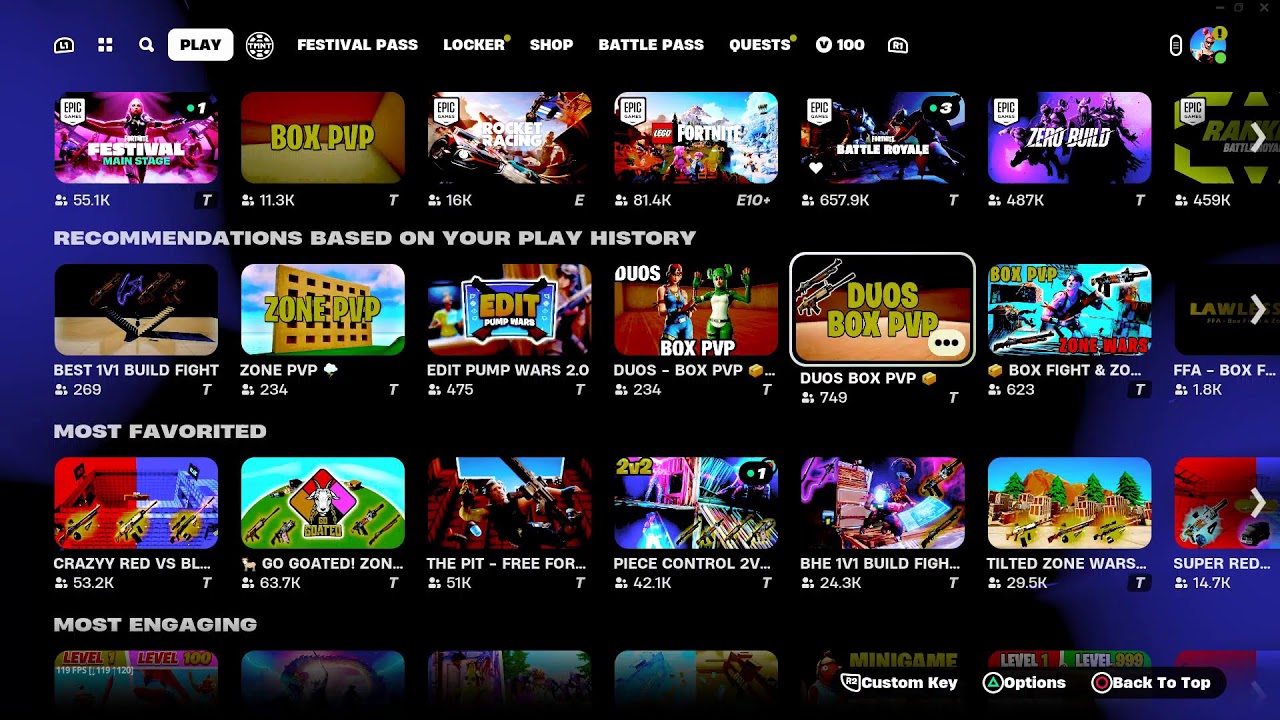
Task: Toggle the favorite heart on Battle Royale tile
Action: [x=816, y=168]
